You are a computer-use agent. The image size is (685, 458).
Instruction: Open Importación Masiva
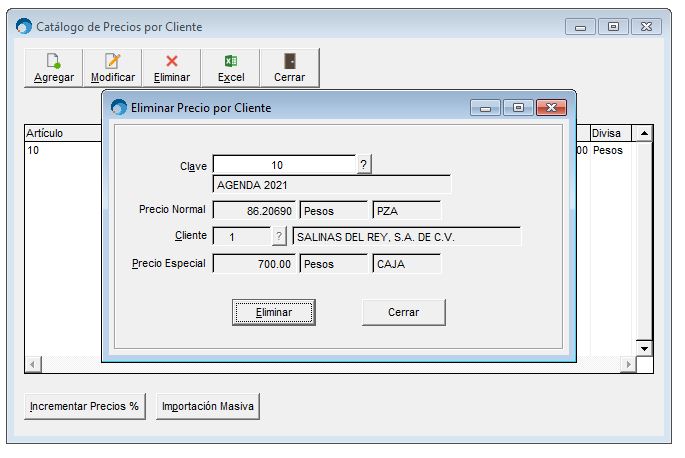(x=208, y=406)
